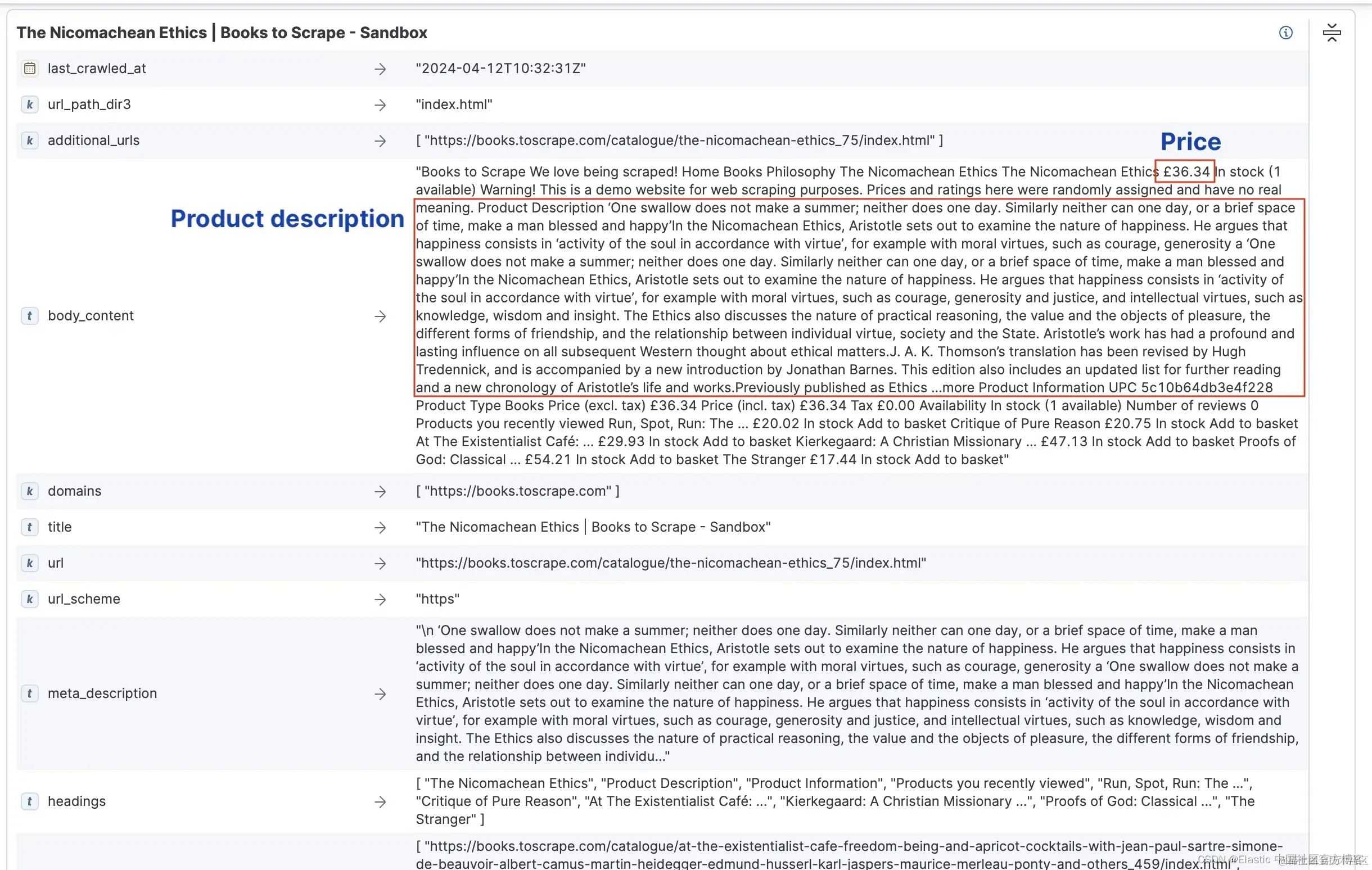Click the date icon for last_crawled_at
This screenshot has height=870, width=1372.
click(x=30, y=69)
